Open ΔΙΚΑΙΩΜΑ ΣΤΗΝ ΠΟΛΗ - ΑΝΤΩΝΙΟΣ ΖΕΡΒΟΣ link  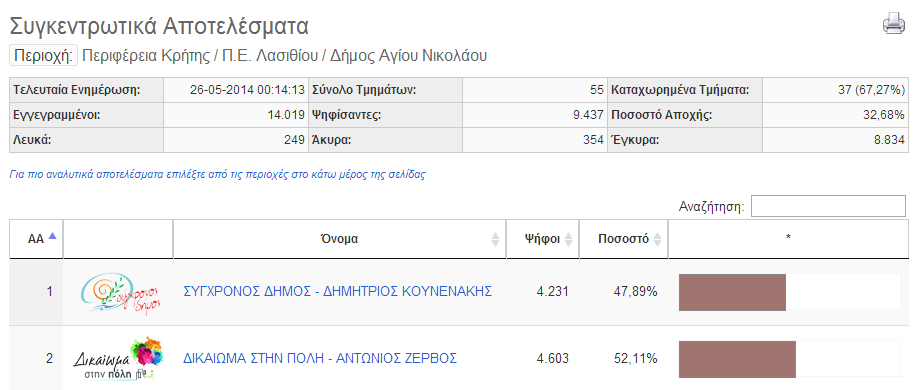click(320, 358)
